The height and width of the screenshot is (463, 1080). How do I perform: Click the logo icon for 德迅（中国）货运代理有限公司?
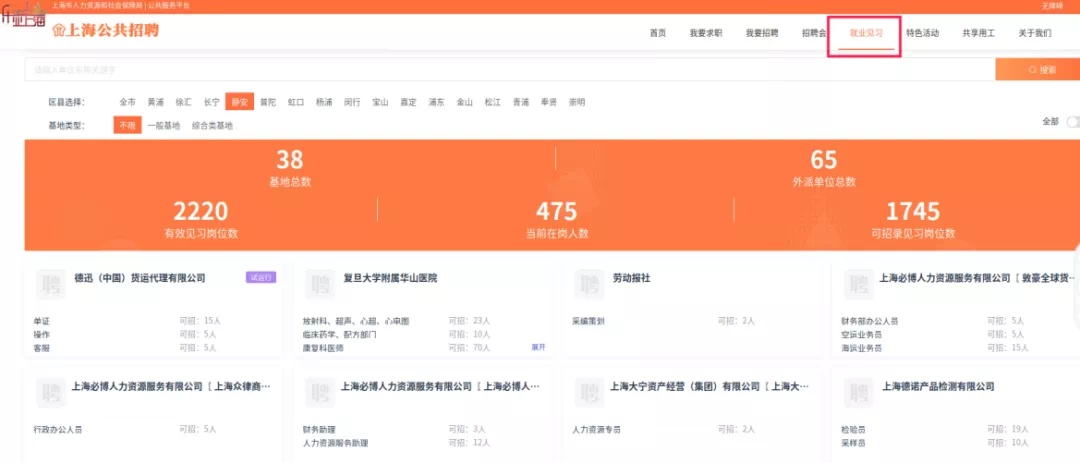(50, 284)
